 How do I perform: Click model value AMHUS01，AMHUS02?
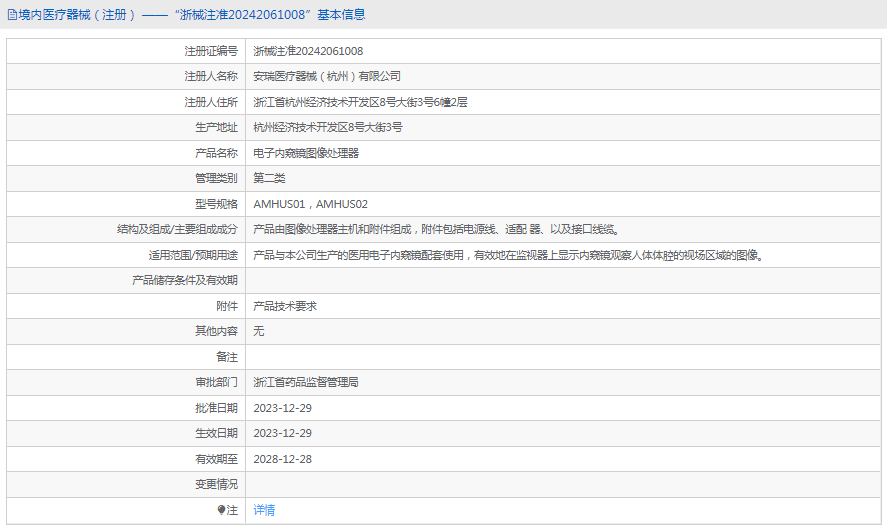(311, 204)
